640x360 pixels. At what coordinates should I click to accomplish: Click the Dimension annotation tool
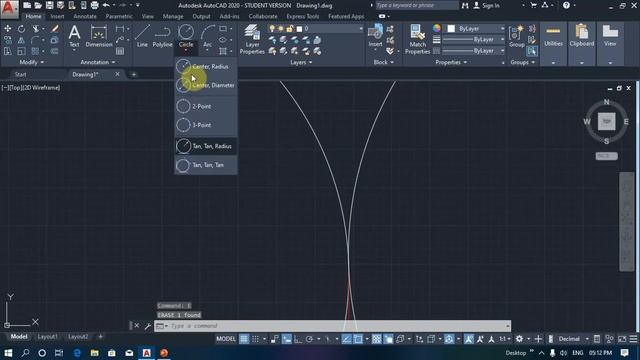click(x=98, y=36)
